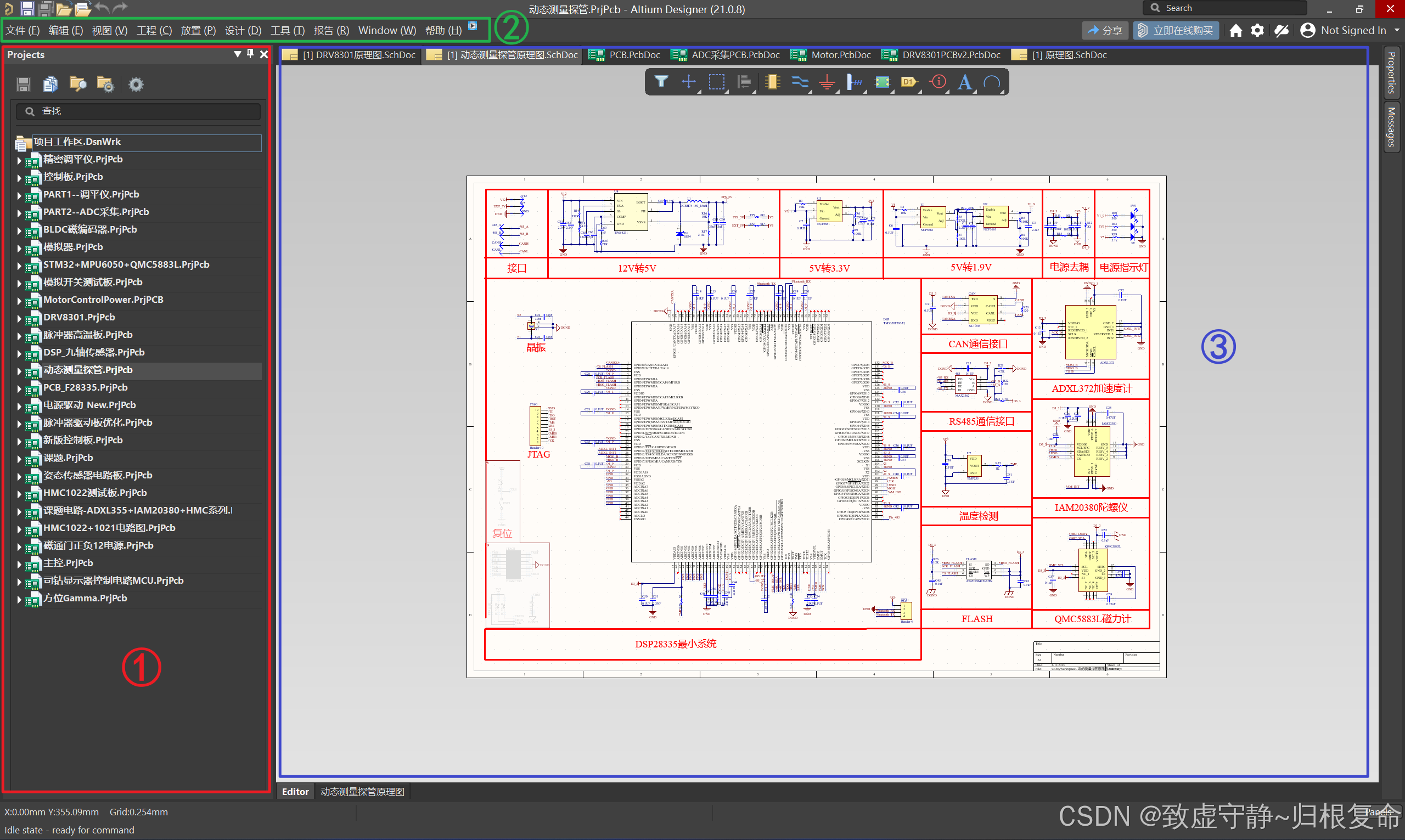Open the Window (W) menu
This screenshot has width=1405, height=840.
(x=386, y=31)
